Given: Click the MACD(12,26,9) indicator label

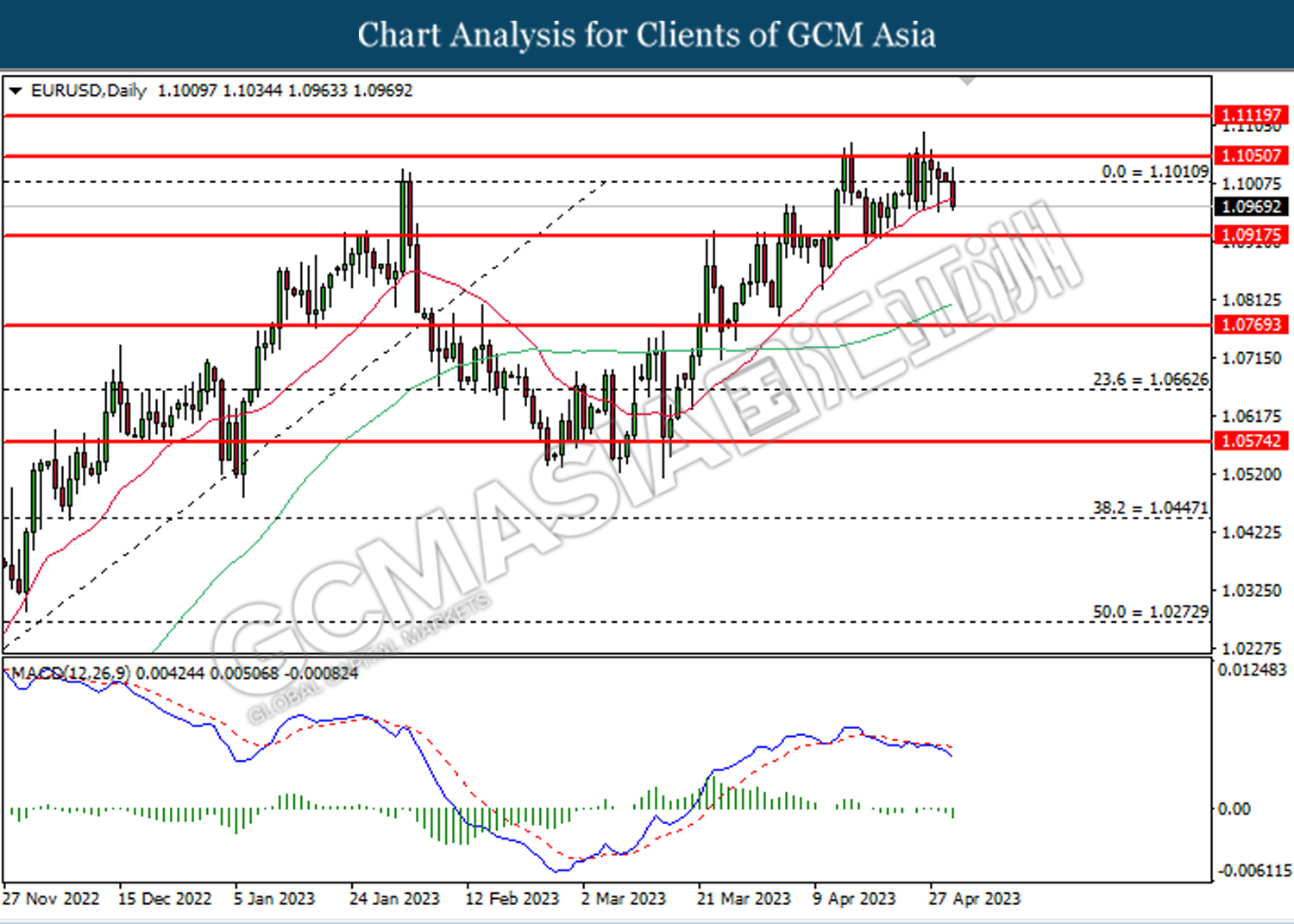Looking at the screenshot, I should pos(71,673).
